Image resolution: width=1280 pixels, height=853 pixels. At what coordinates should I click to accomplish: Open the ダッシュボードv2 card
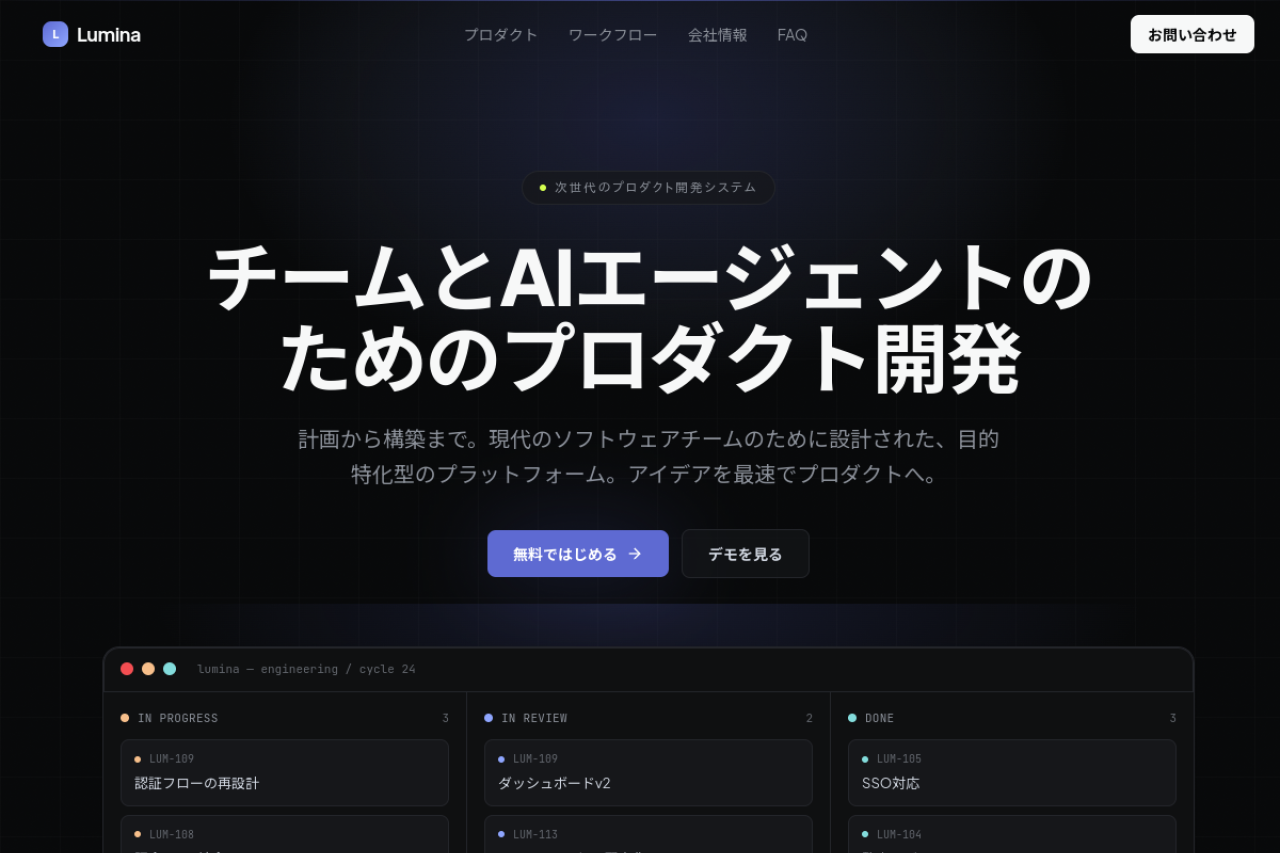coord(648,773)
